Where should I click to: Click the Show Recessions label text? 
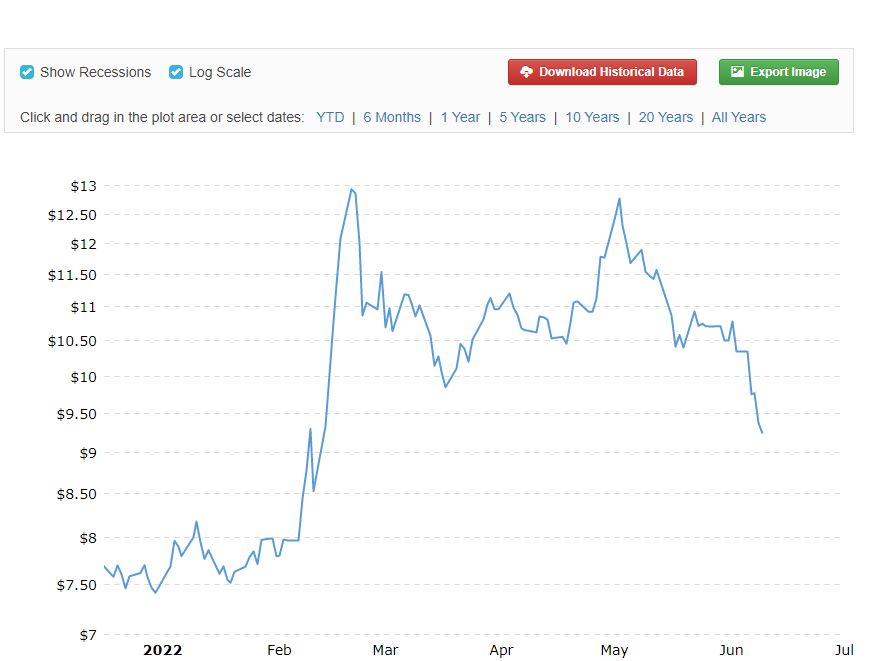click(x=95, y=73)
